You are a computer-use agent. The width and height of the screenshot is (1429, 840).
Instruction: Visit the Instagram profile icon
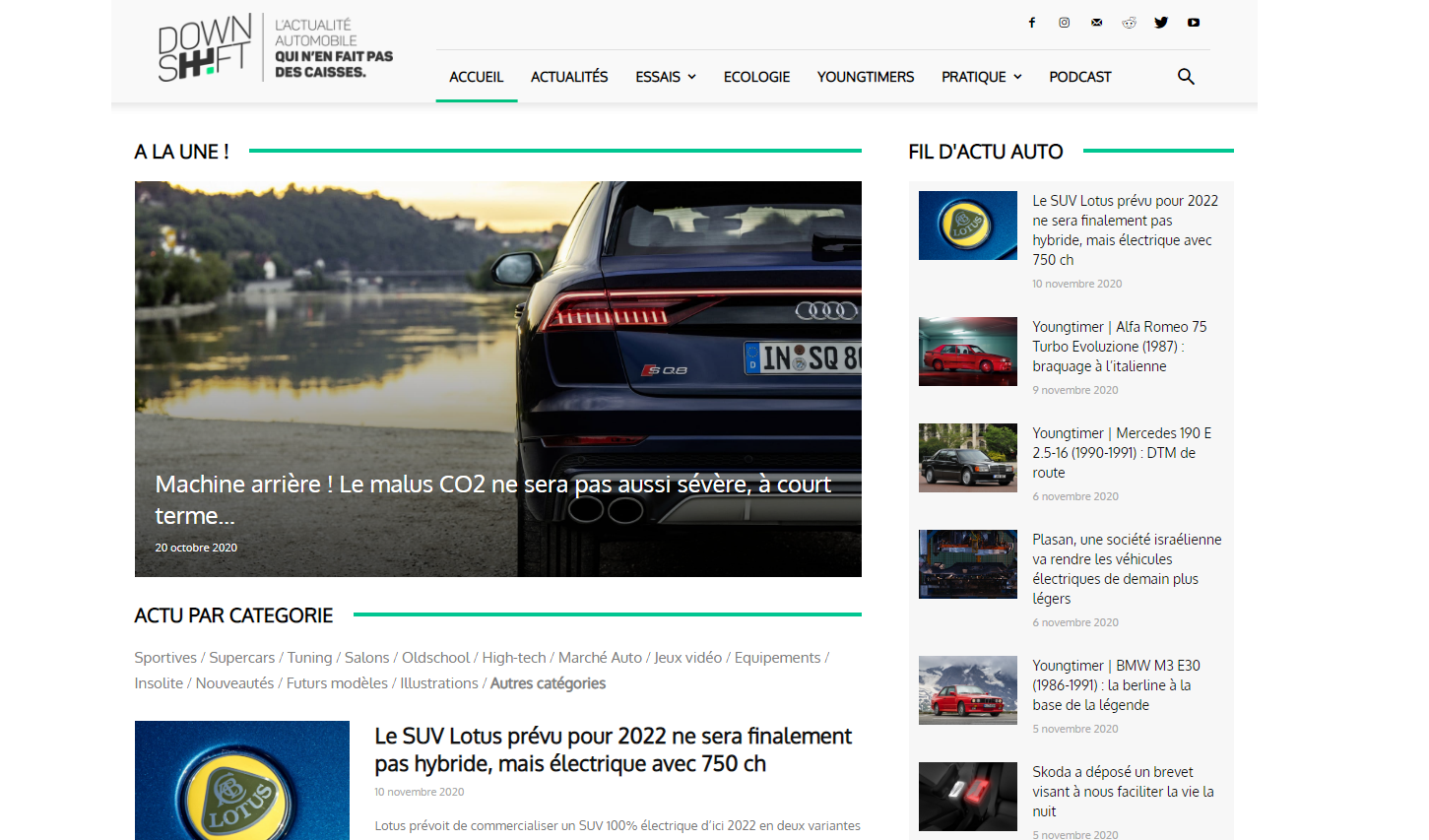coord(1065,23)
